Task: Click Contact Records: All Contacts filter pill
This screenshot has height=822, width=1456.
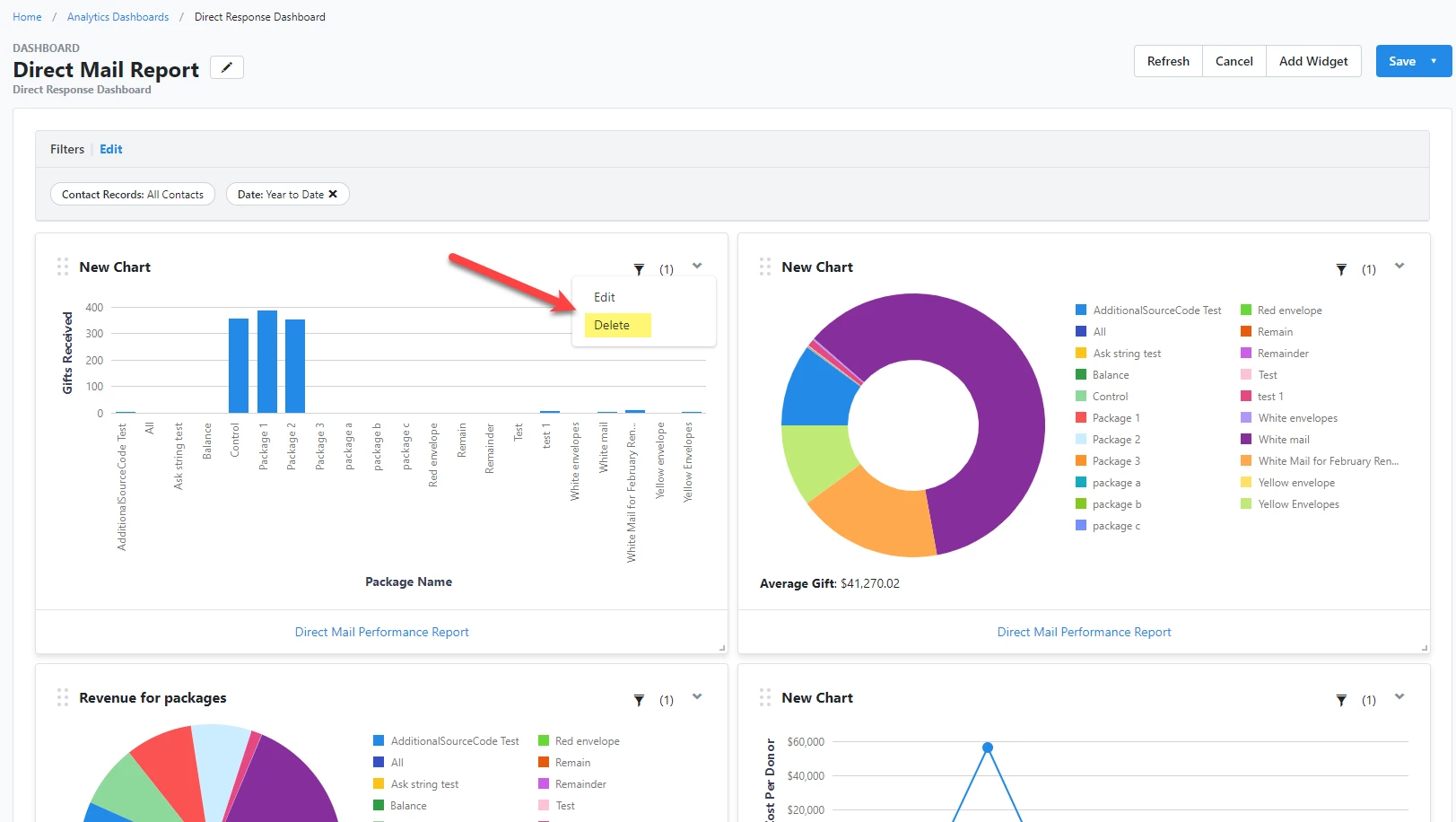Action: (133, 194)
